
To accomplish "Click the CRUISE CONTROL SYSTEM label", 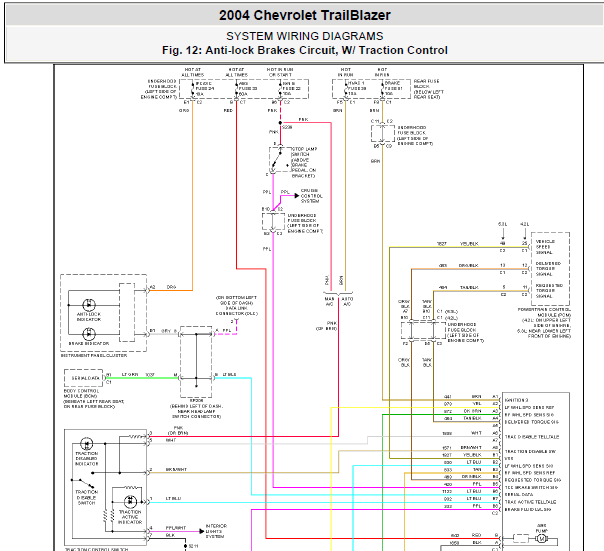I will 312,196.
